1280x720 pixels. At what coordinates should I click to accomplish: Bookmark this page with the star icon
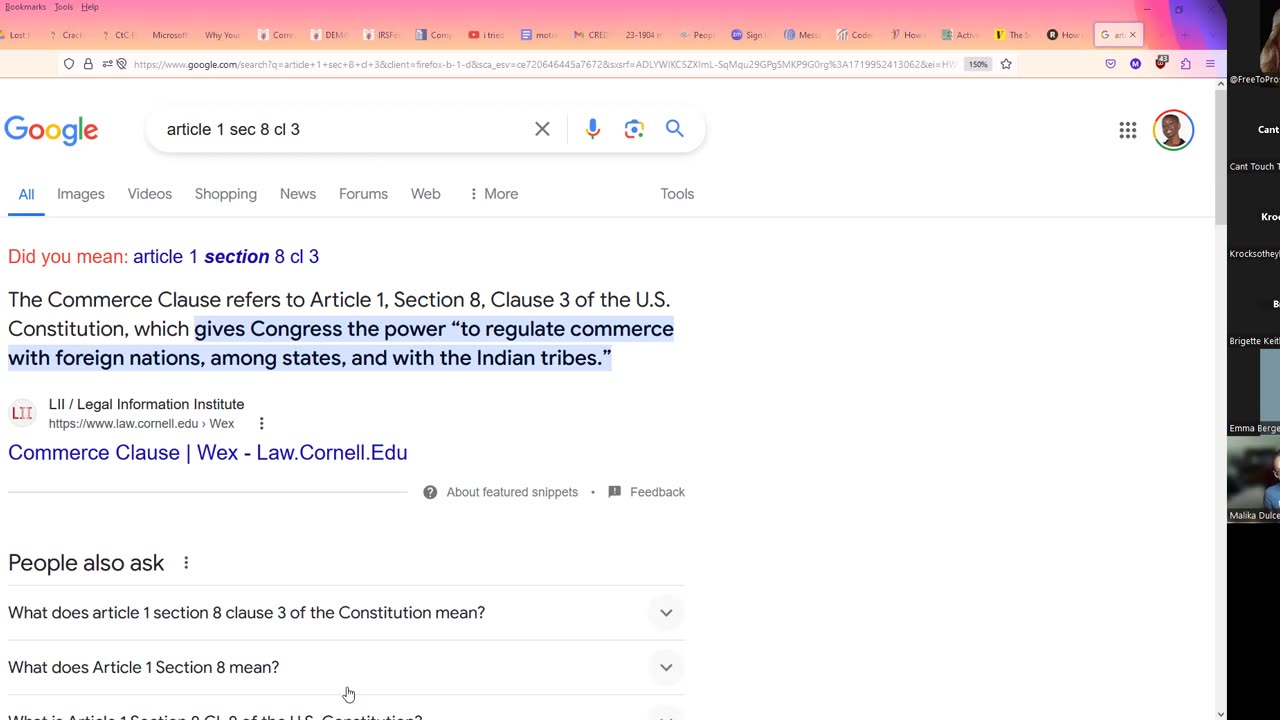pyautogui.click(x=1006, y=64)
